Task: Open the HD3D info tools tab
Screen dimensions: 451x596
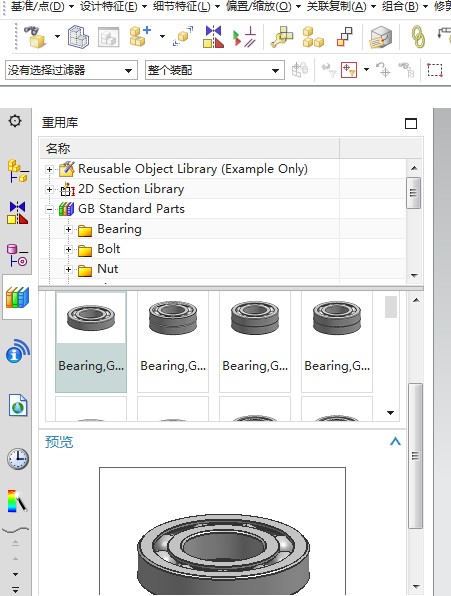Action: click(x=17, y=350)
